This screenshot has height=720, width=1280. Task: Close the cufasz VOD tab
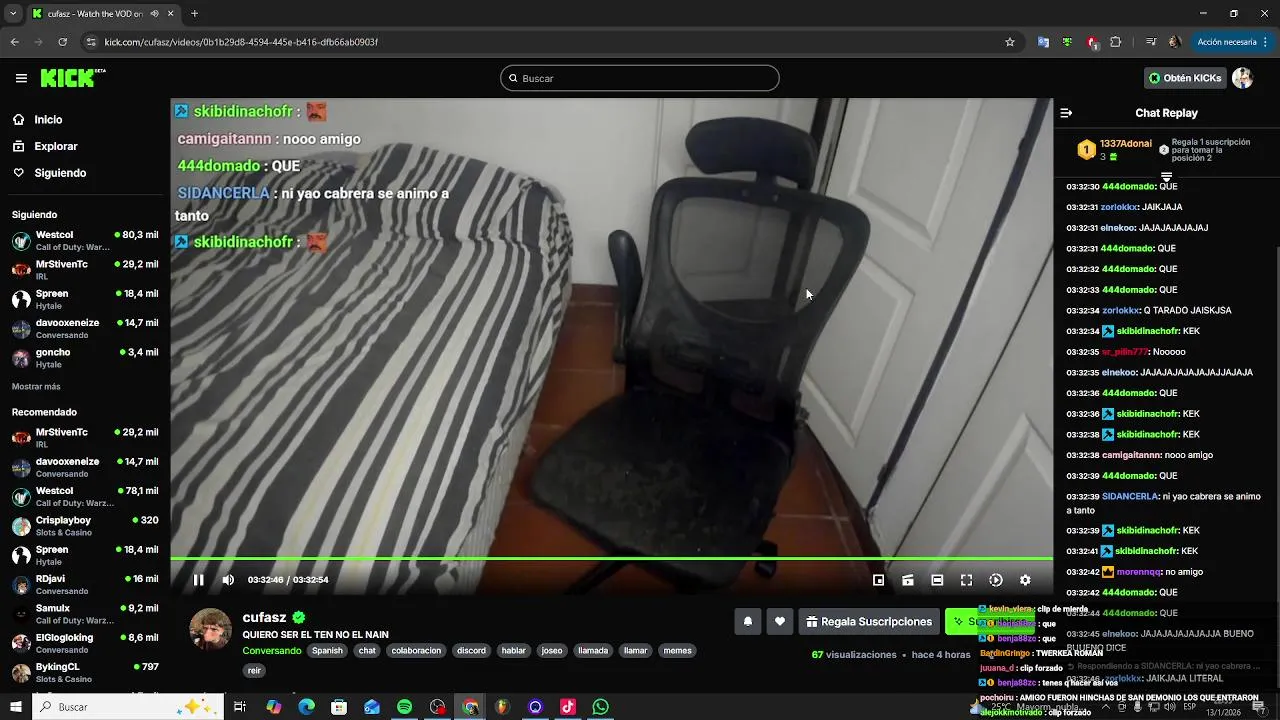(x=170, y=14)
